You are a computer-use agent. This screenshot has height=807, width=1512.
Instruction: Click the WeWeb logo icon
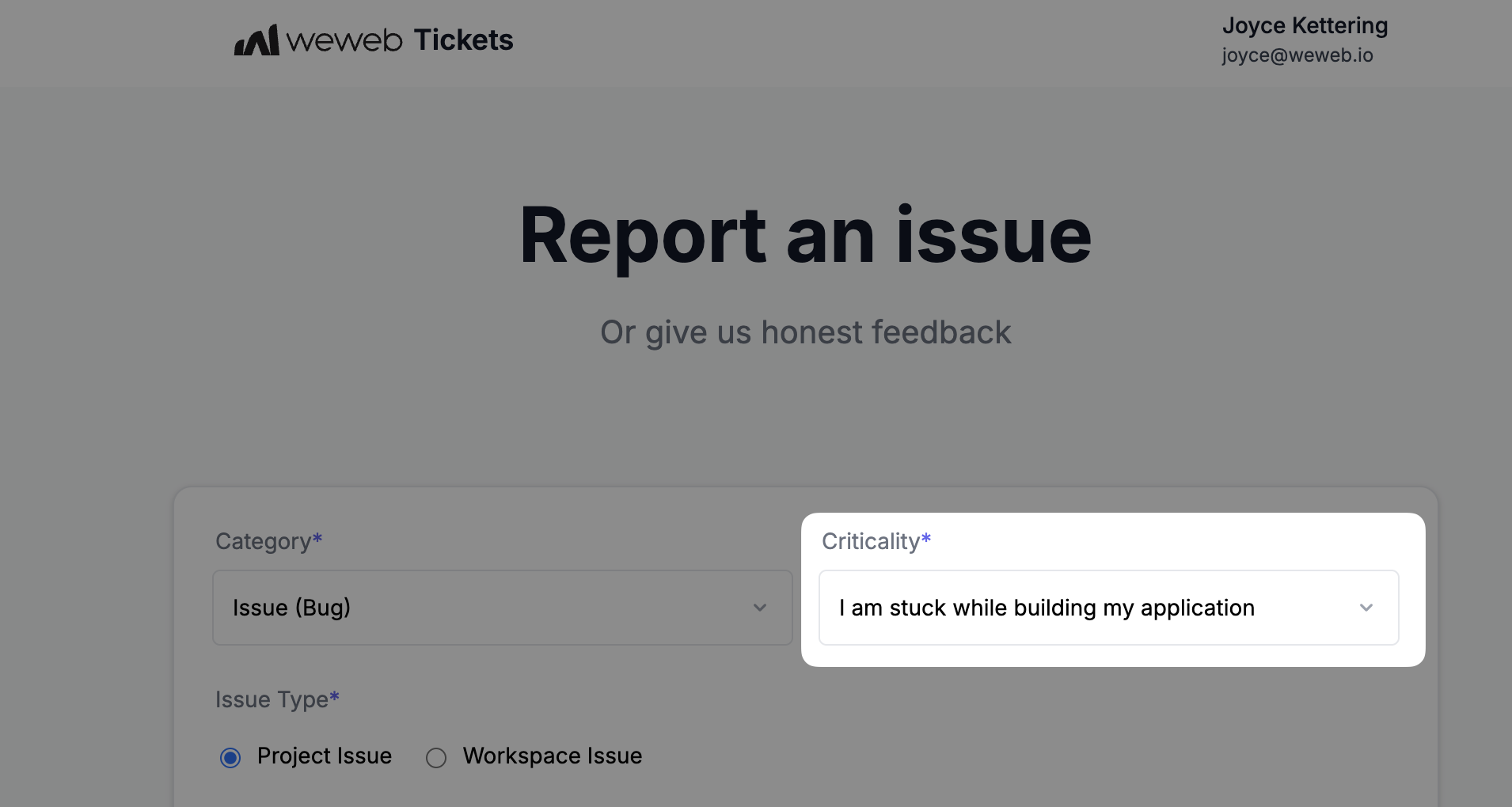tap(256, 40)
